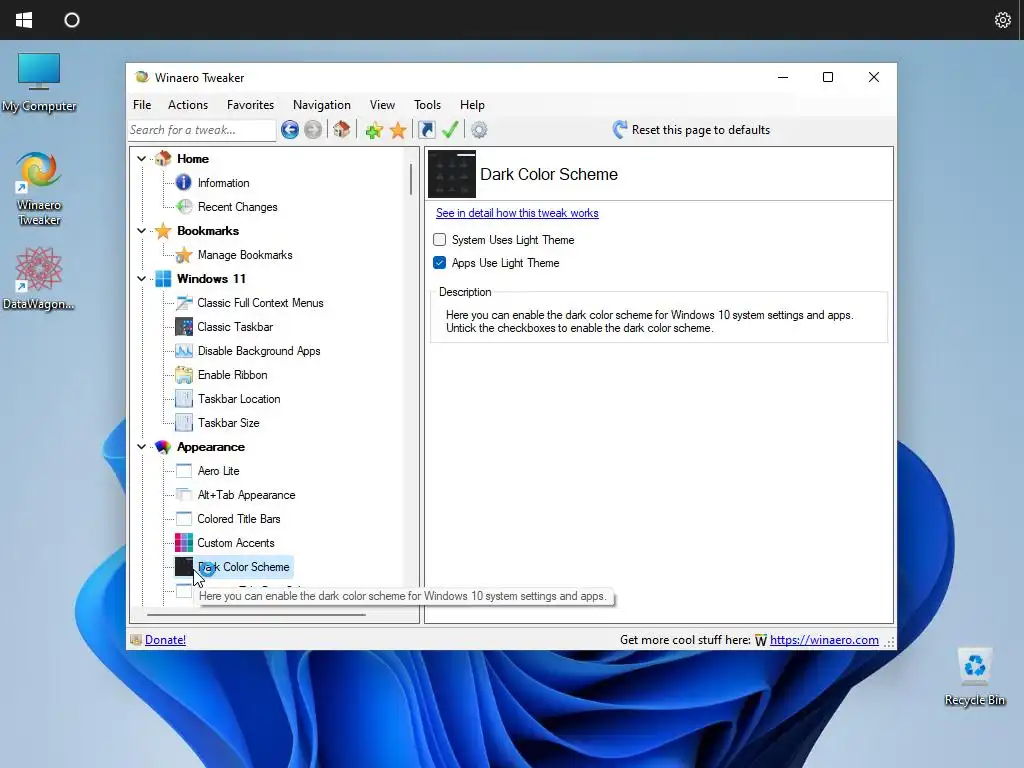Screen dimensions: 1024x768
Task: Open See in detail how this tweak works
Action: click(x=517, y=213)
